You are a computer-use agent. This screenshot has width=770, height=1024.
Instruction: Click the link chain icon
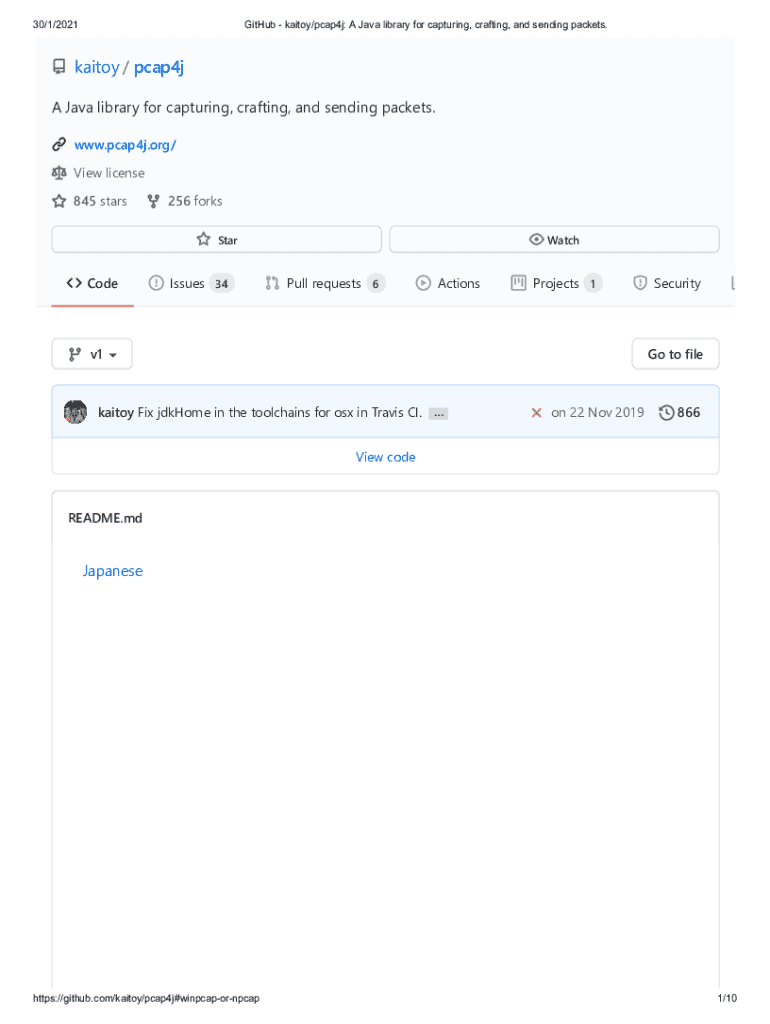coord(59,145)
